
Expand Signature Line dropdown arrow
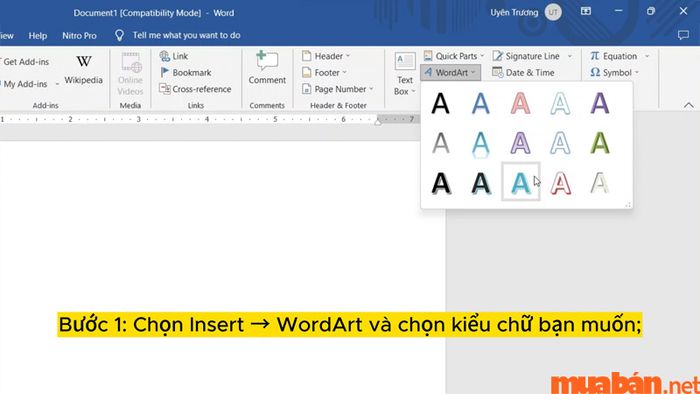click(x=570, y=56)
